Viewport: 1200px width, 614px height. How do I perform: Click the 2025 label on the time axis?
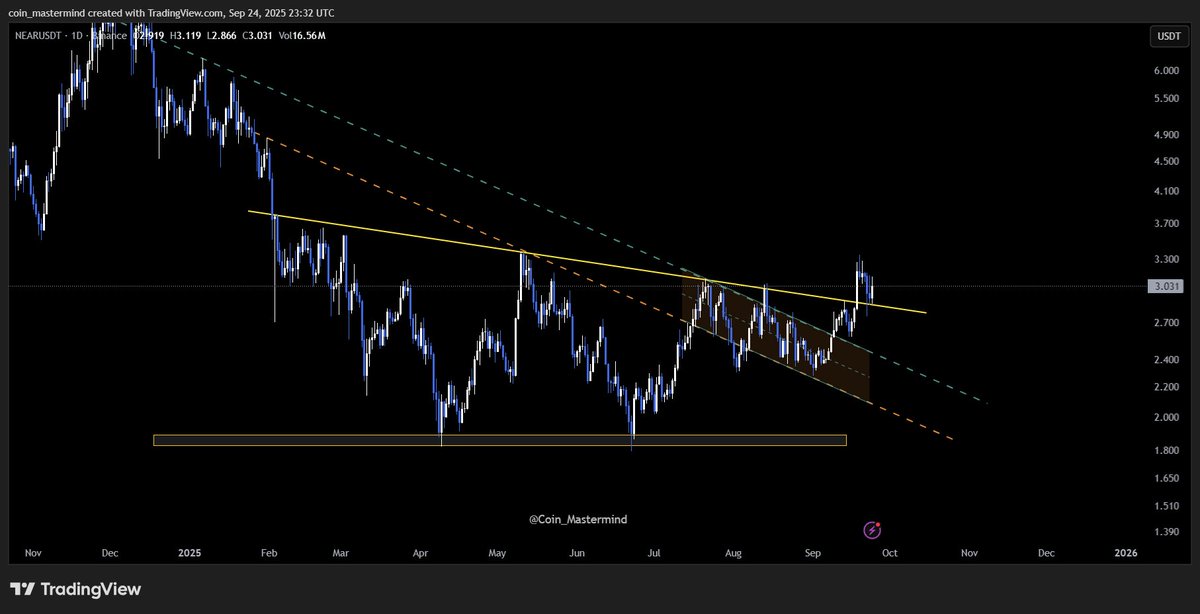click(189, 552)
